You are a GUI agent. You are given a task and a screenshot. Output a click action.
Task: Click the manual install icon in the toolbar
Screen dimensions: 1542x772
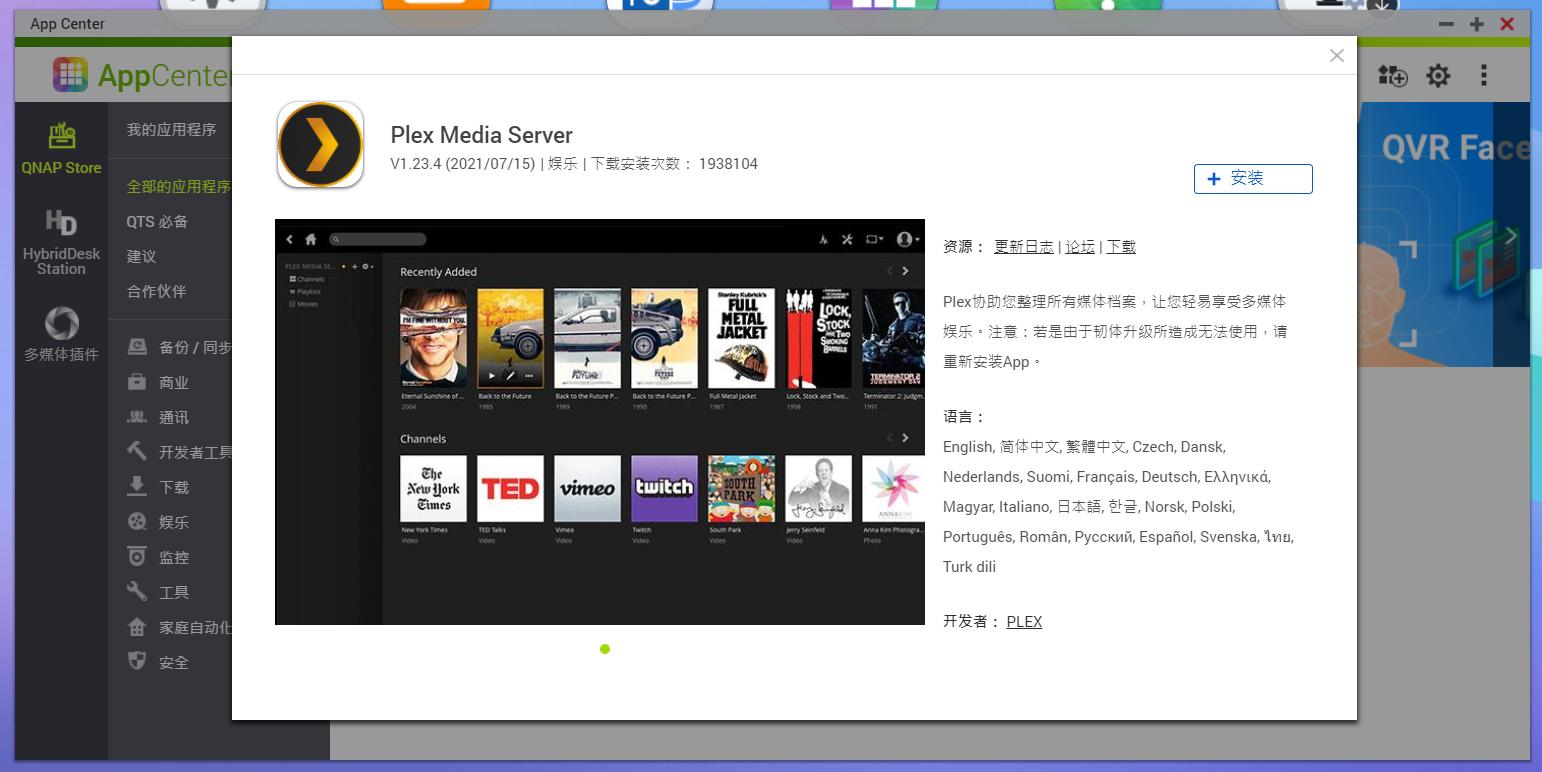pos(1392,75)
